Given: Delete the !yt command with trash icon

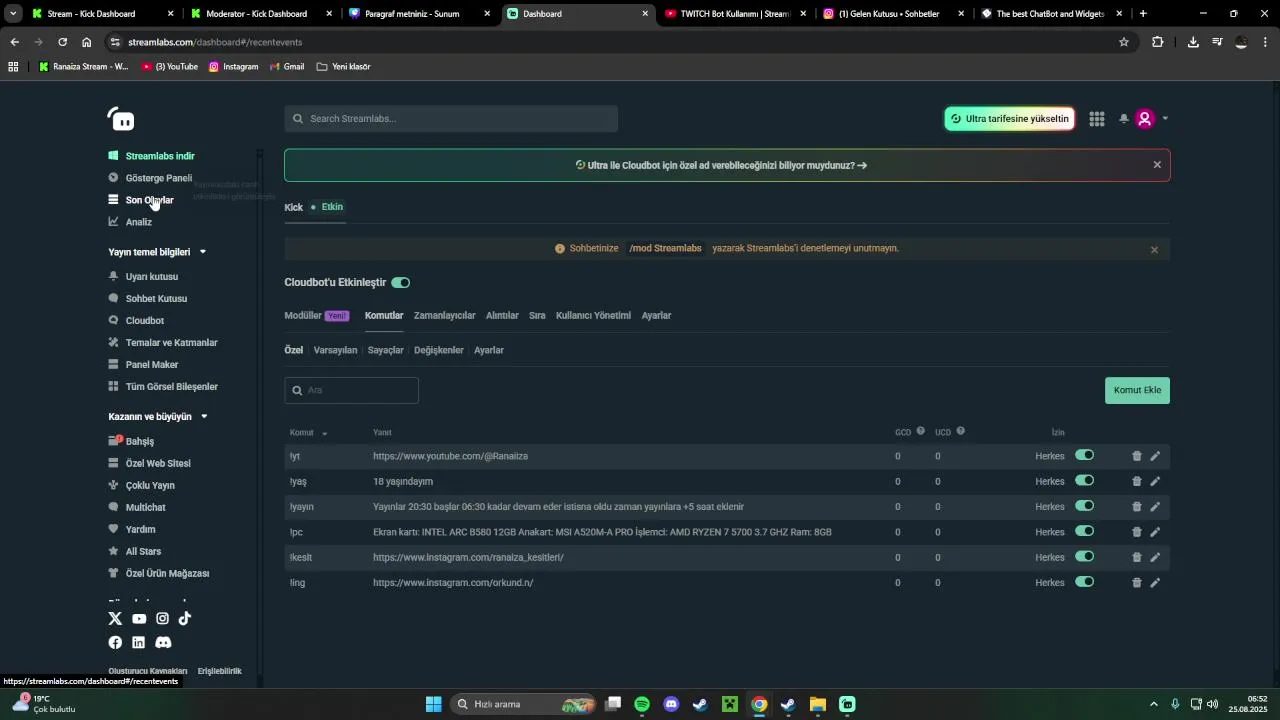Looking at the screenshot, I should pyautogui.click(x=1136, y=456).
